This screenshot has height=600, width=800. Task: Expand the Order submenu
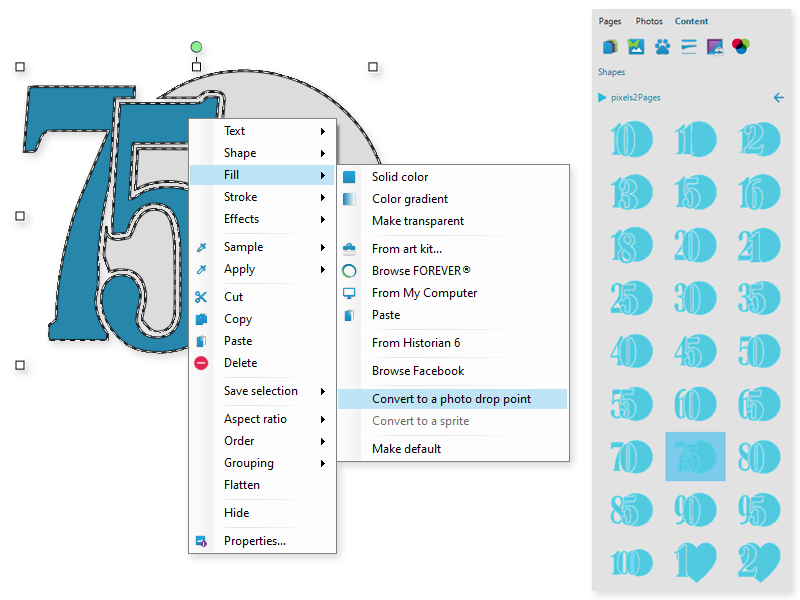[x=262, y=441]
